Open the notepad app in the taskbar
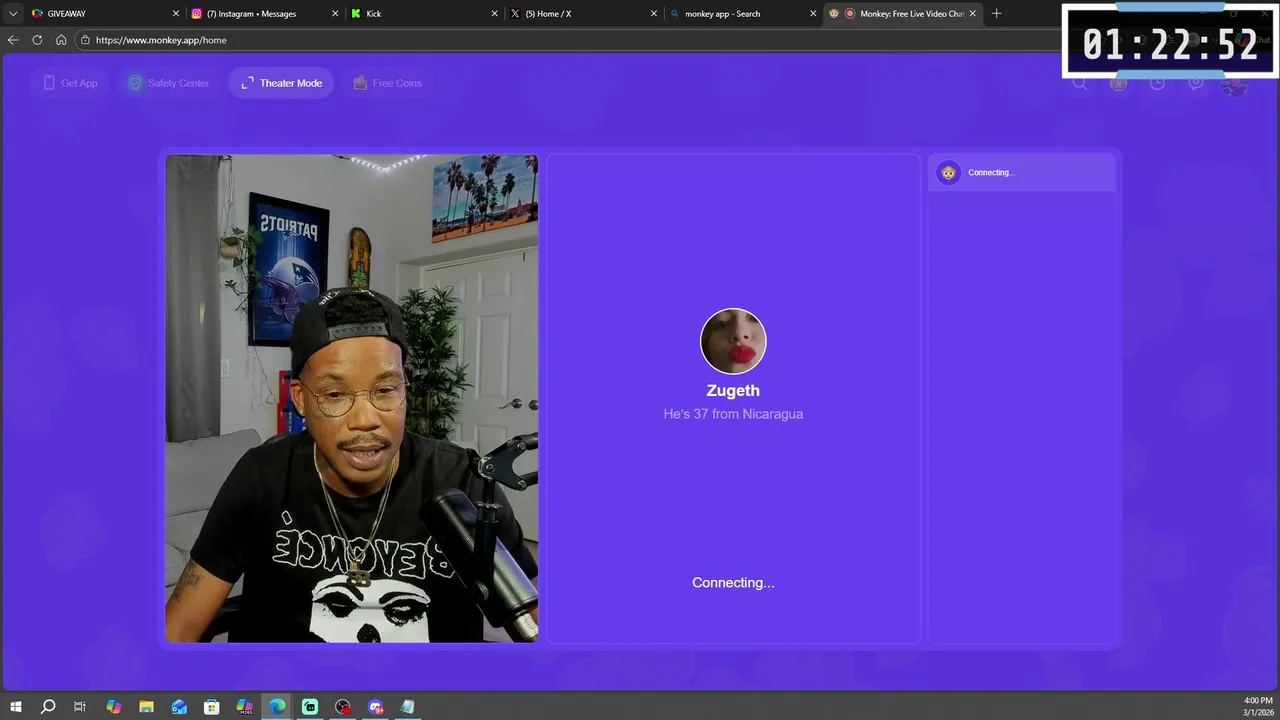This screenshot has height=720, width=1280. pos(407,707)
